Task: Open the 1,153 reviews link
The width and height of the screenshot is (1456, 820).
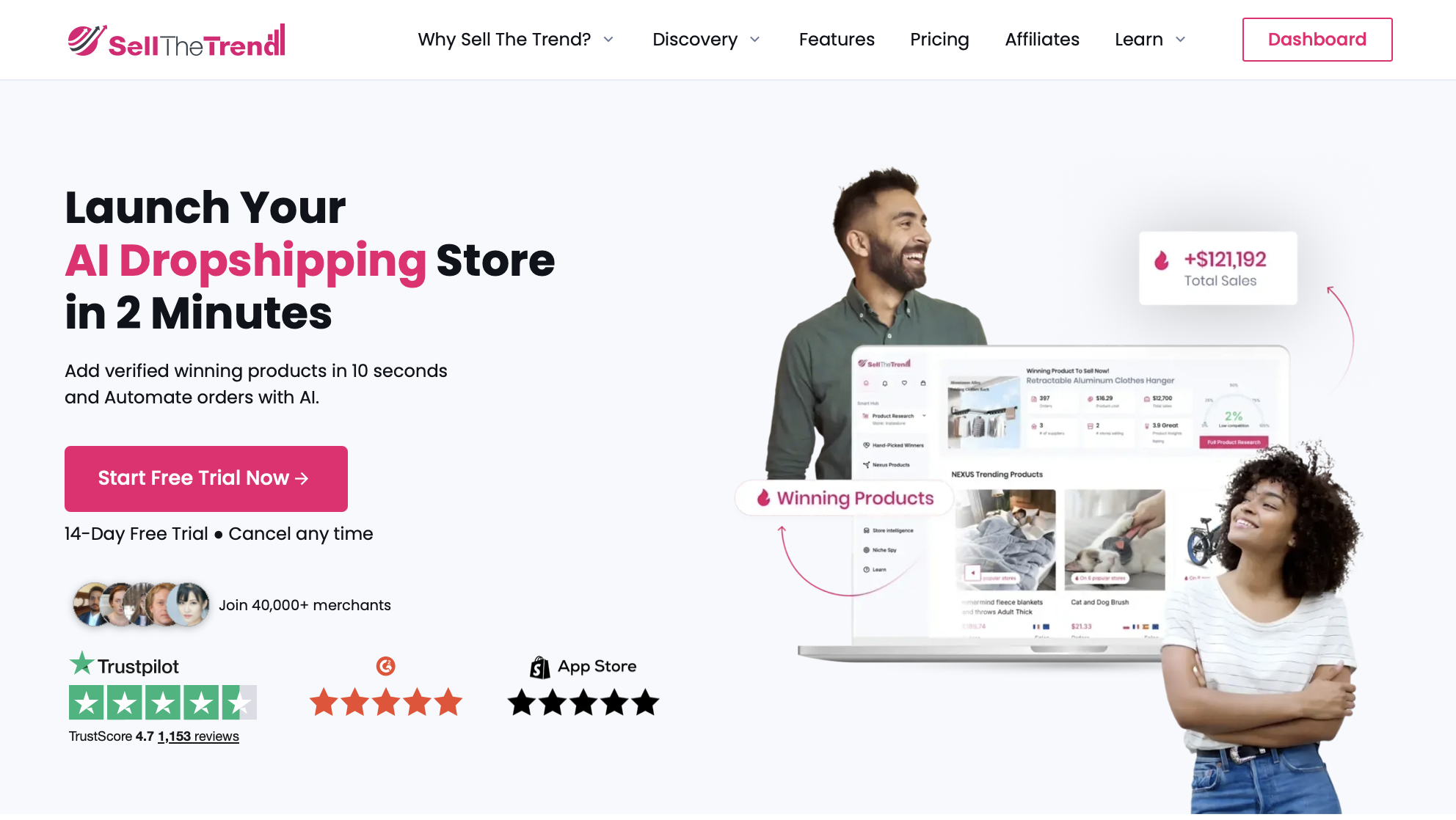Action: [x=198, y=736]
